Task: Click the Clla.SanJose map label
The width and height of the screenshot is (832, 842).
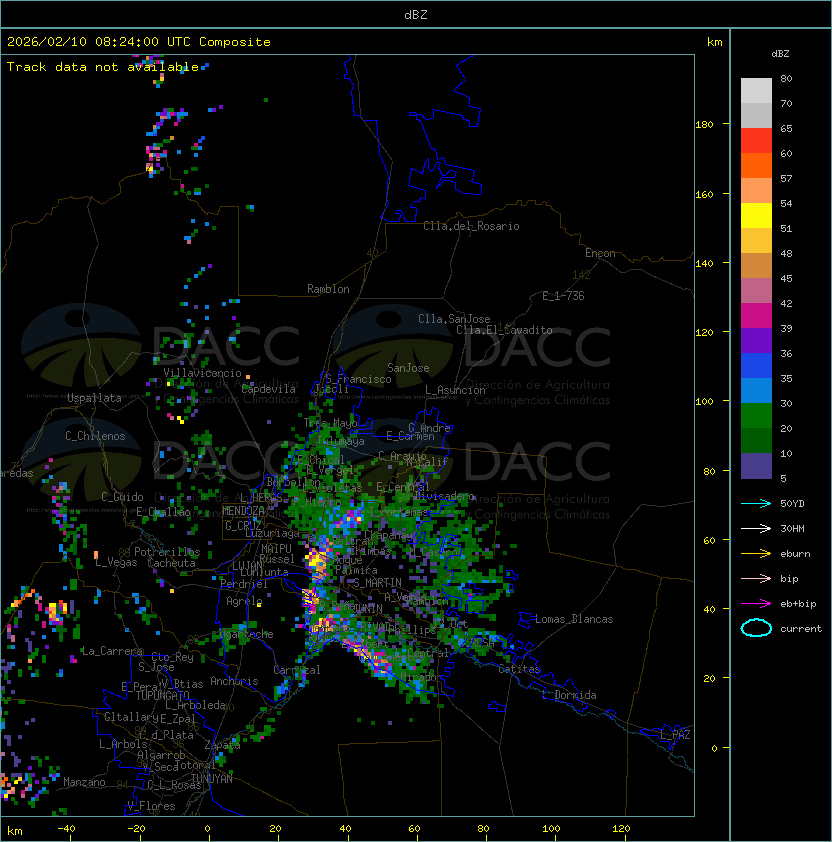Action: tap(454, 319)
